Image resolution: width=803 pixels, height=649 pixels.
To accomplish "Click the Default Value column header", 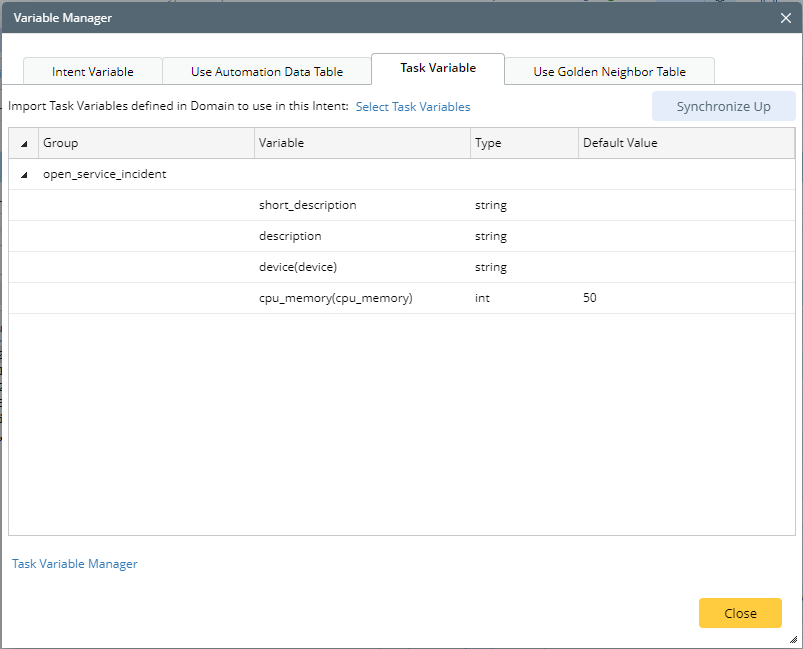I will coord(684,143).
